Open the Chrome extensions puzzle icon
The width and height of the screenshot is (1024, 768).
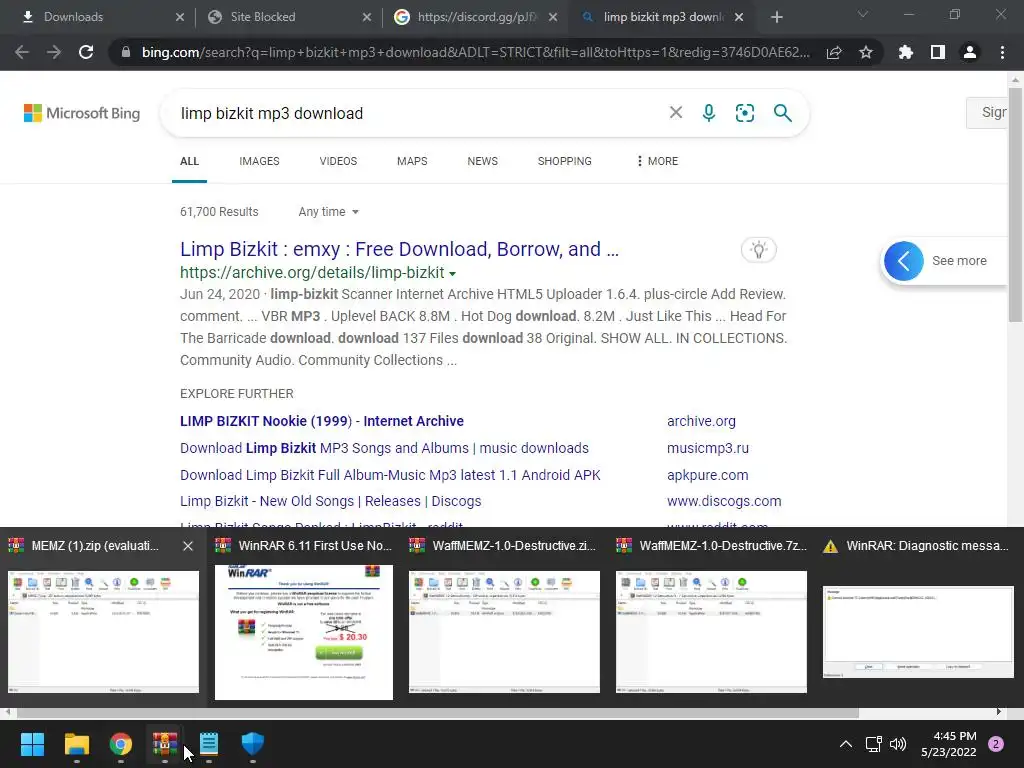[x=906, y=52]
